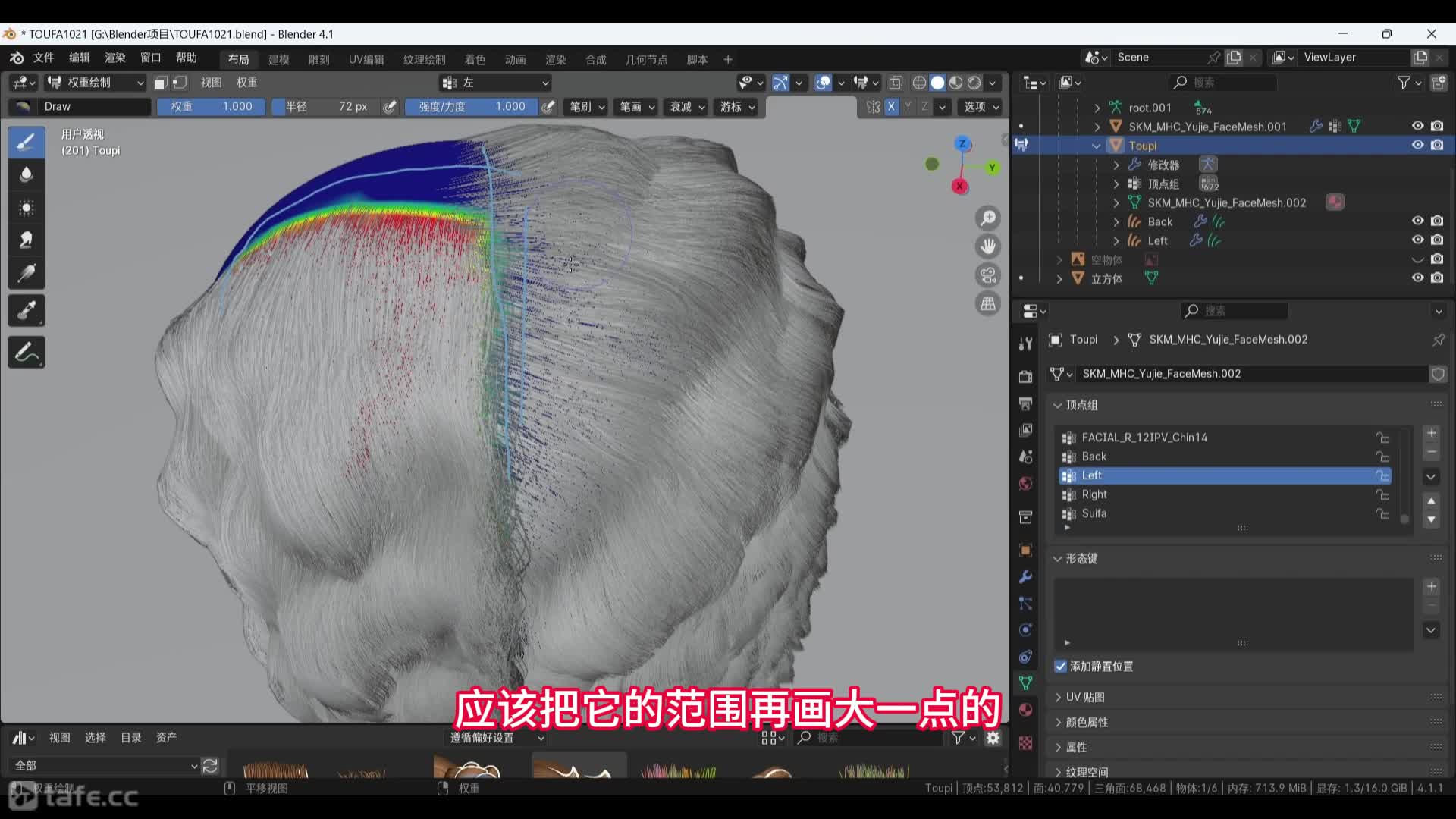Select the Annotate tool

tap(27, 352)
